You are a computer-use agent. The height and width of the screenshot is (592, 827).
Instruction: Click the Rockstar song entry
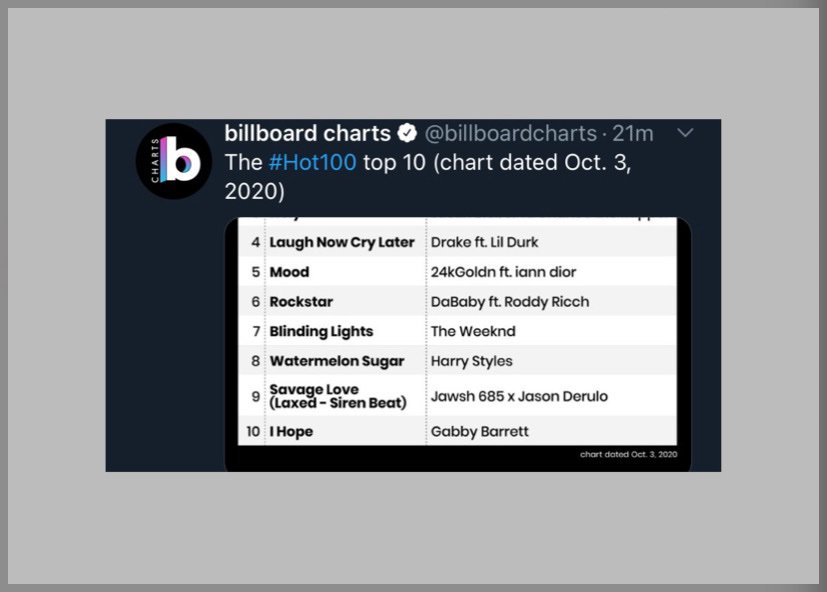(x=301, y=302)
